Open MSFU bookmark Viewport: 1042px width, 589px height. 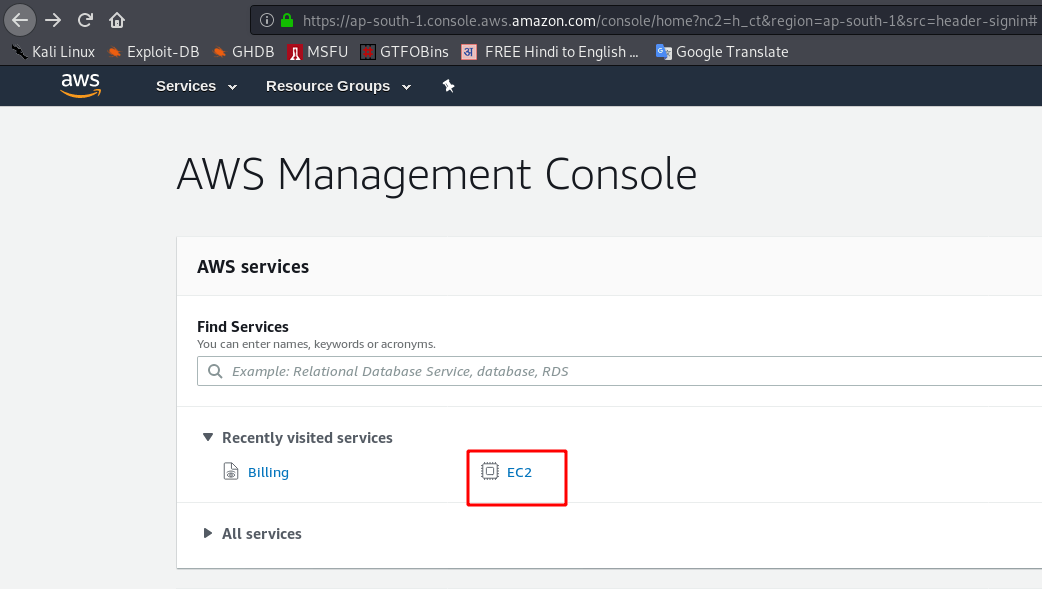(318, 52)
